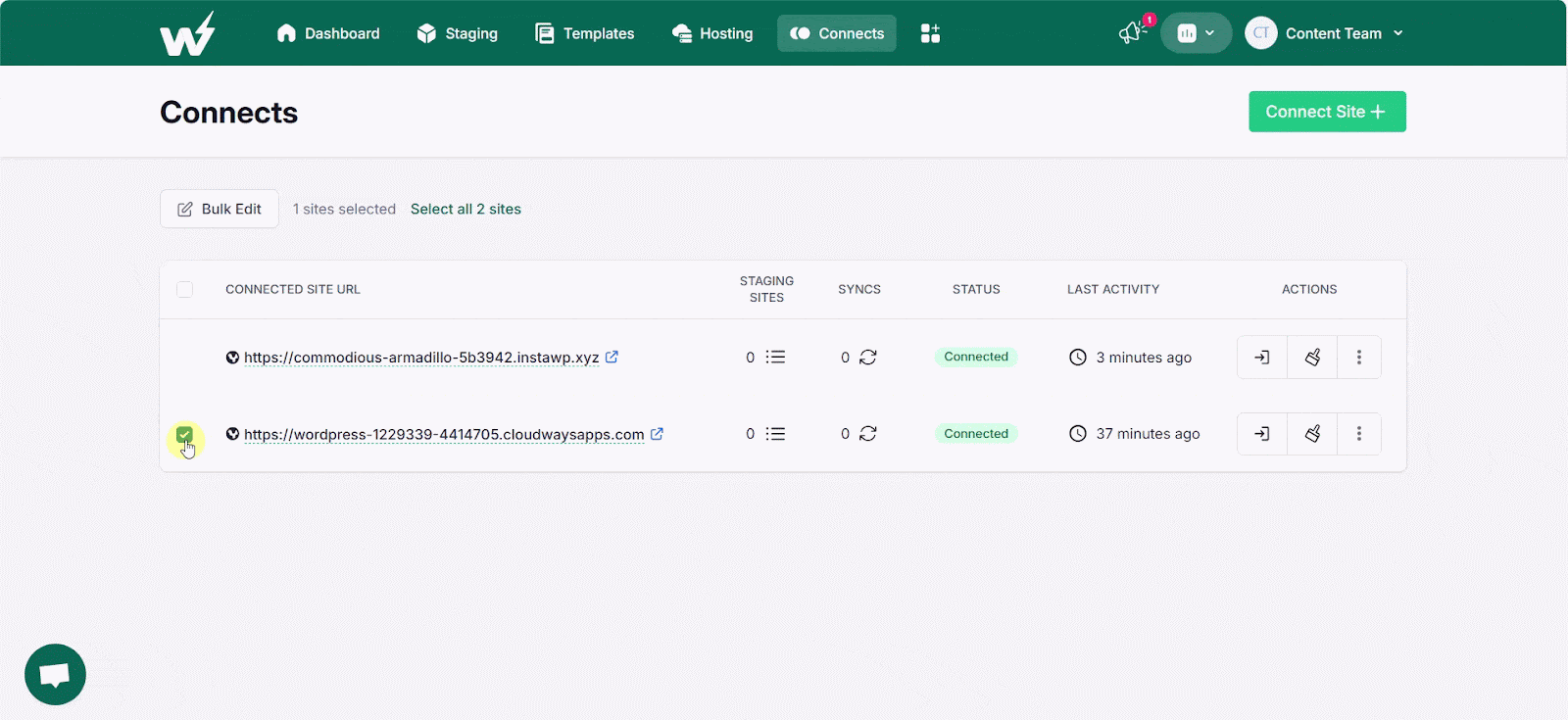Open more actions menu for commodious-armadillo
Viewport: 1568px width, 720px height.
pos(1359,358)
